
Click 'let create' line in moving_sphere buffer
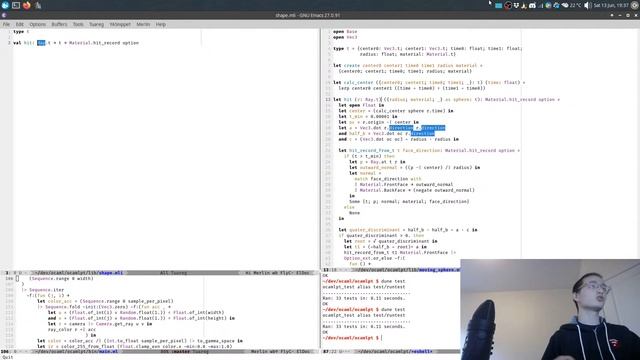point(408,65)
